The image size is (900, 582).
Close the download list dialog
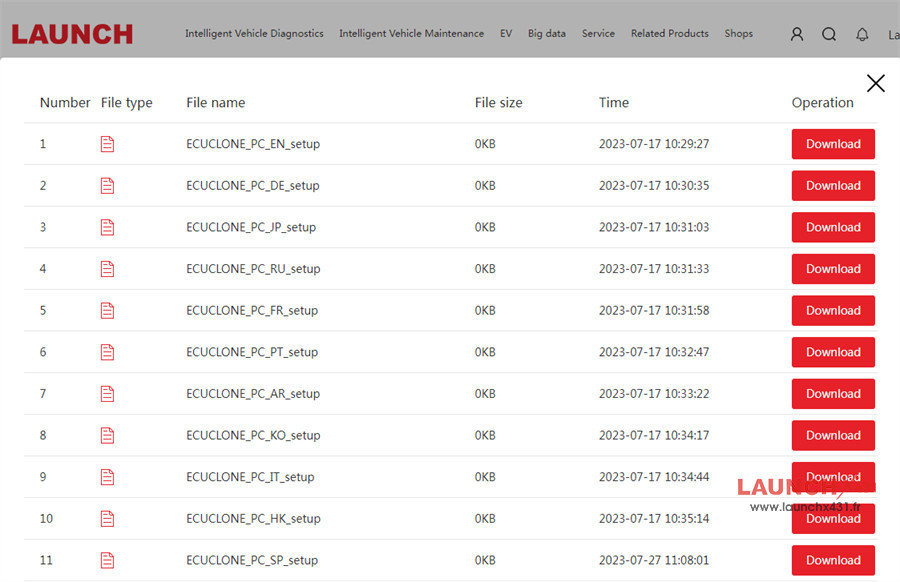pyautogui.click(x=875, y=83)
